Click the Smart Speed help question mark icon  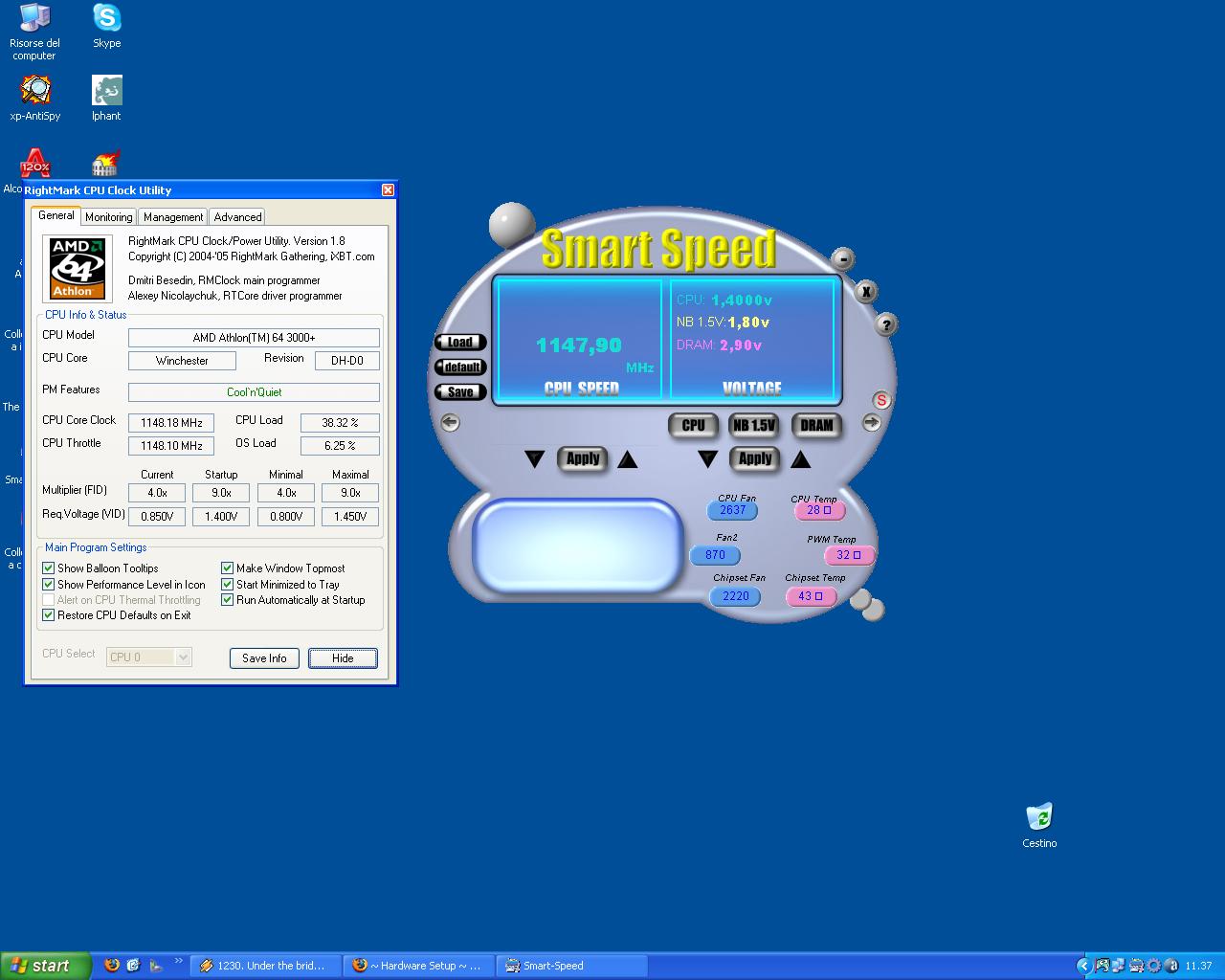click(x=886, y=325)
